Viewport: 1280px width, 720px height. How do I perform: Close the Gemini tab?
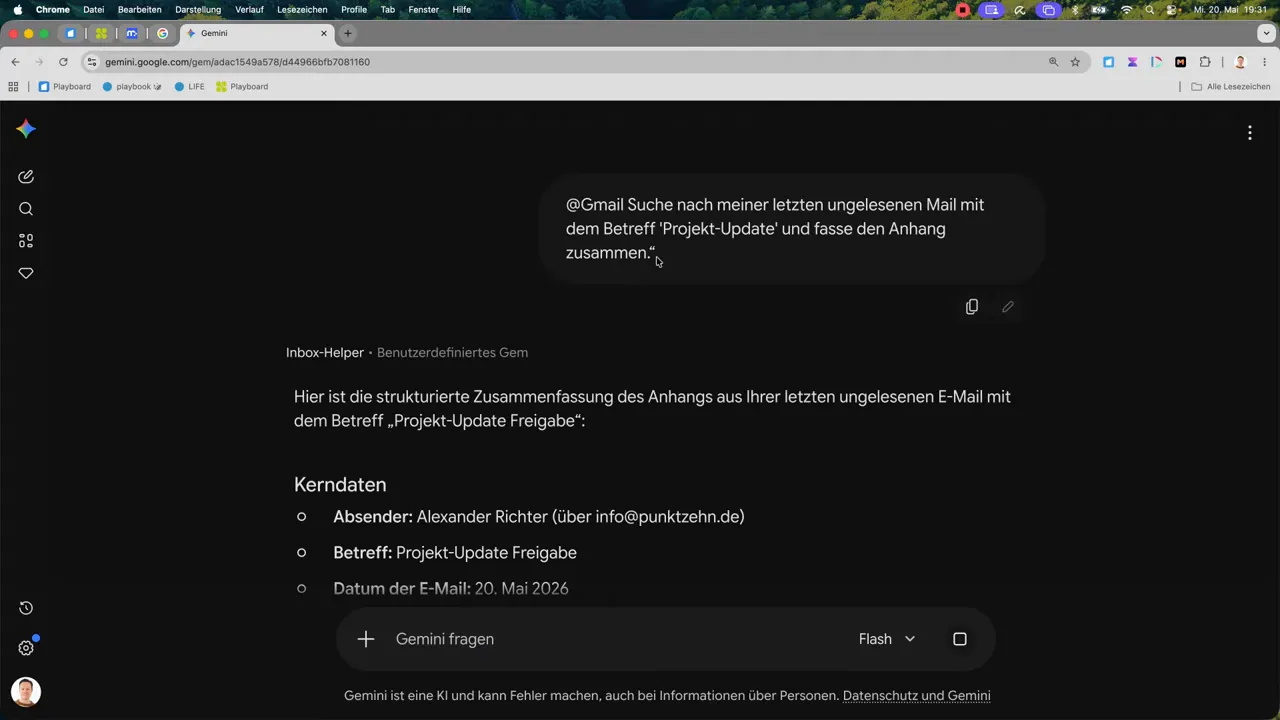[x=324, y=33]
